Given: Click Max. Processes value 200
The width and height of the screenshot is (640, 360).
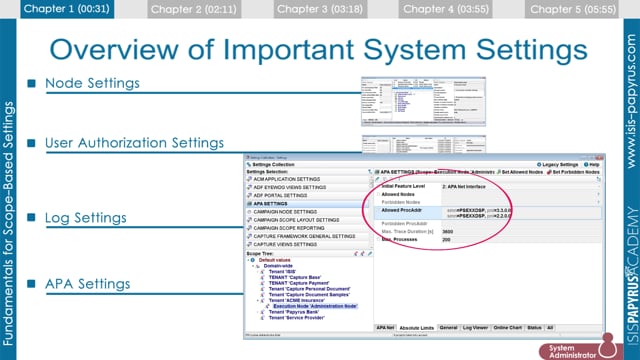Looking at the screenshot, I should 446,240.
